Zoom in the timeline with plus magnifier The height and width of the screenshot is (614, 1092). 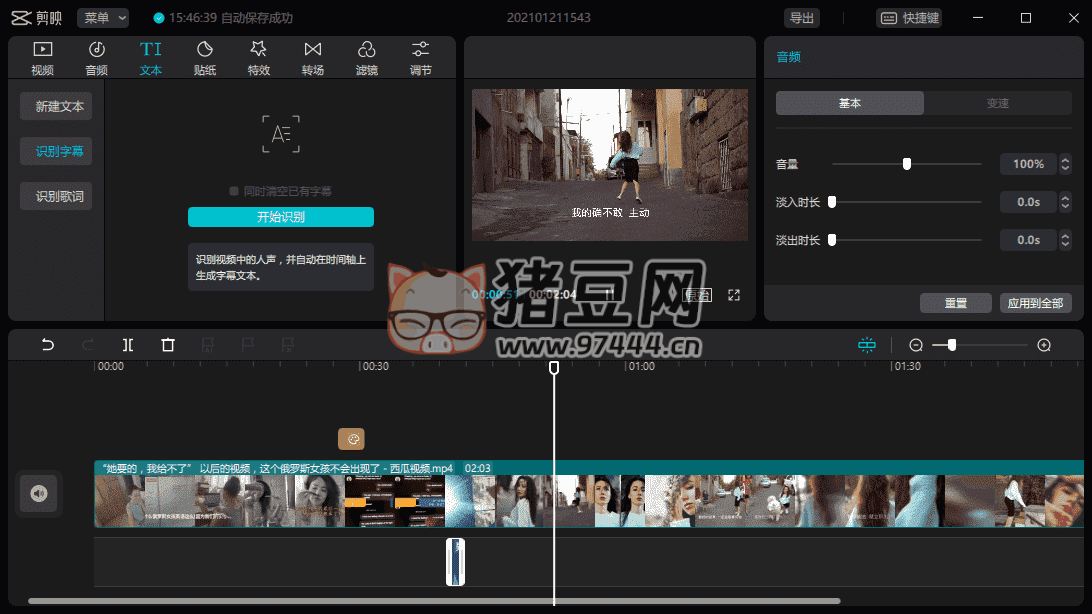1044,345
